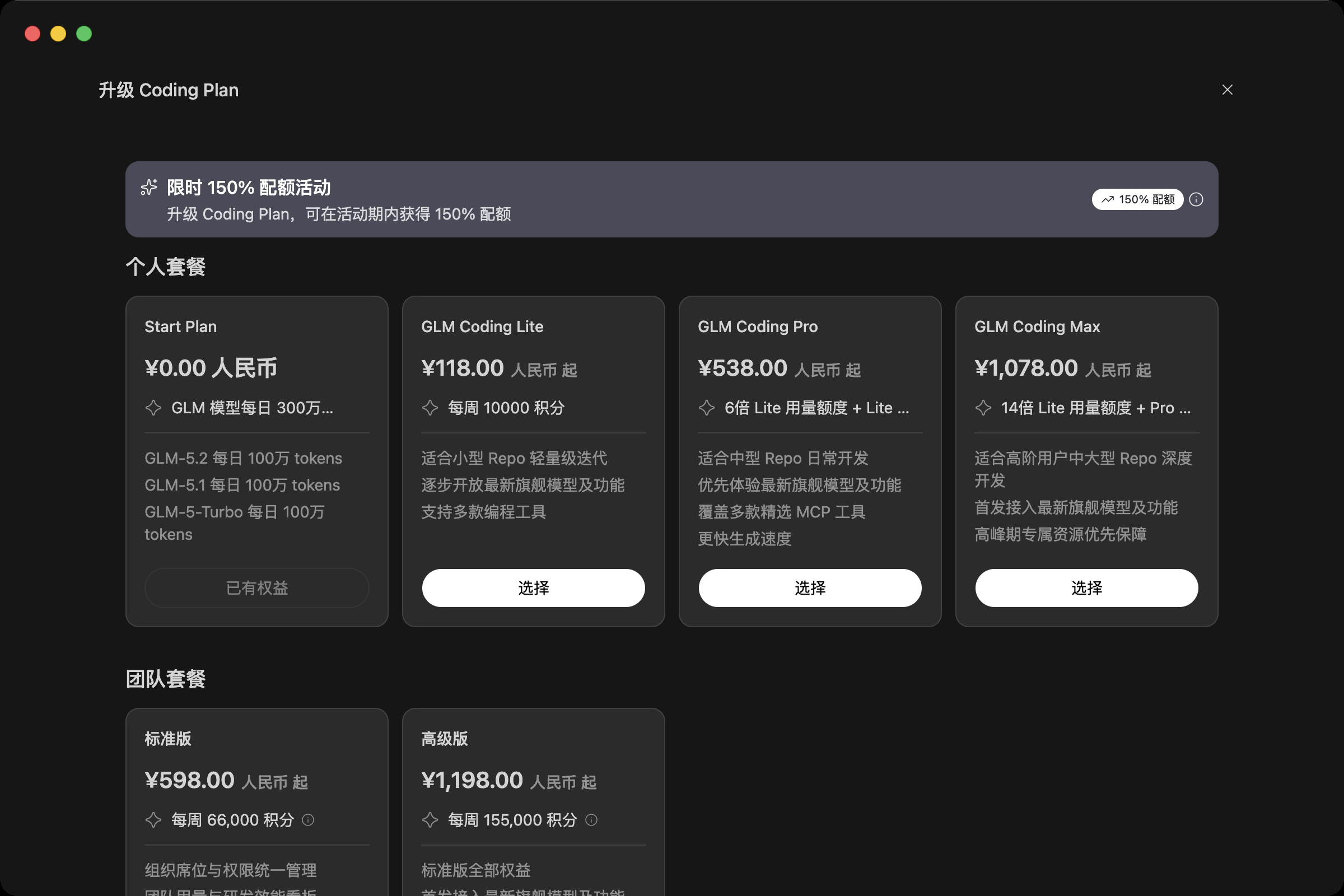This screenshot has width=1344, height=896.
Task: Click the 标准版 team plan title
Action: click(168, 739)
